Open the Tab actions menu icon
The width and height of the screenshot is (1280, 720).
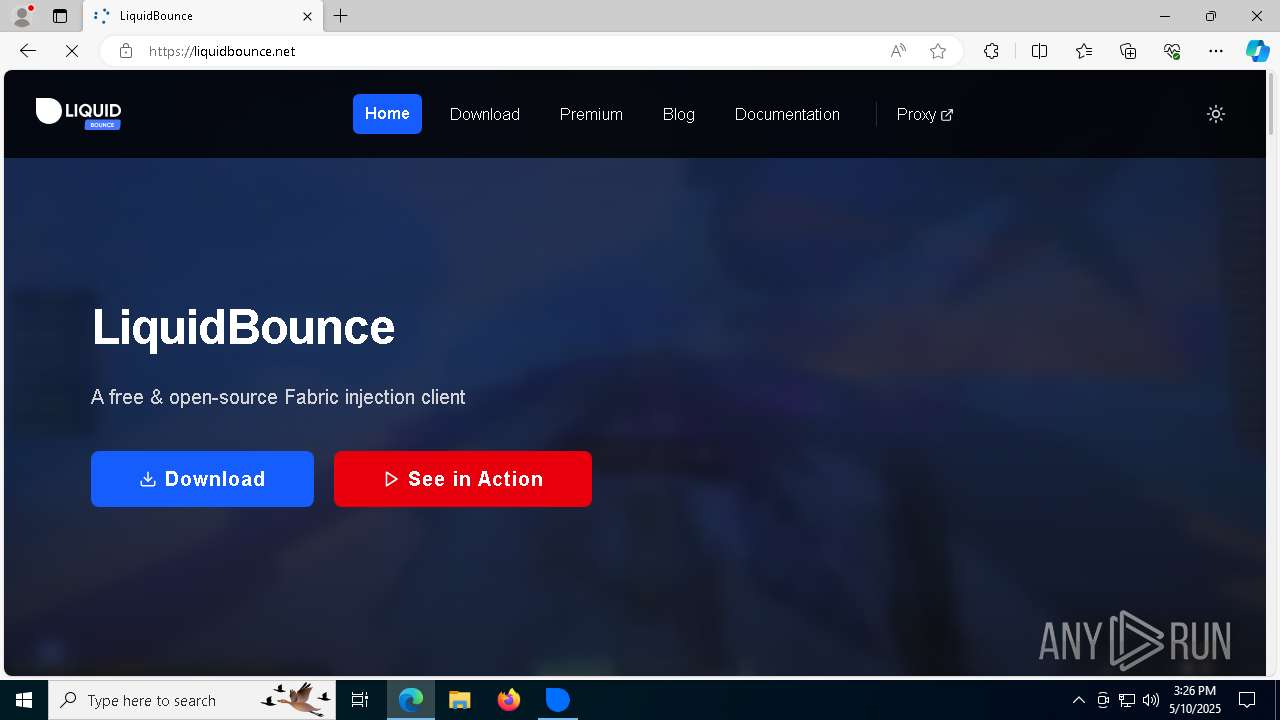(60, 16)
